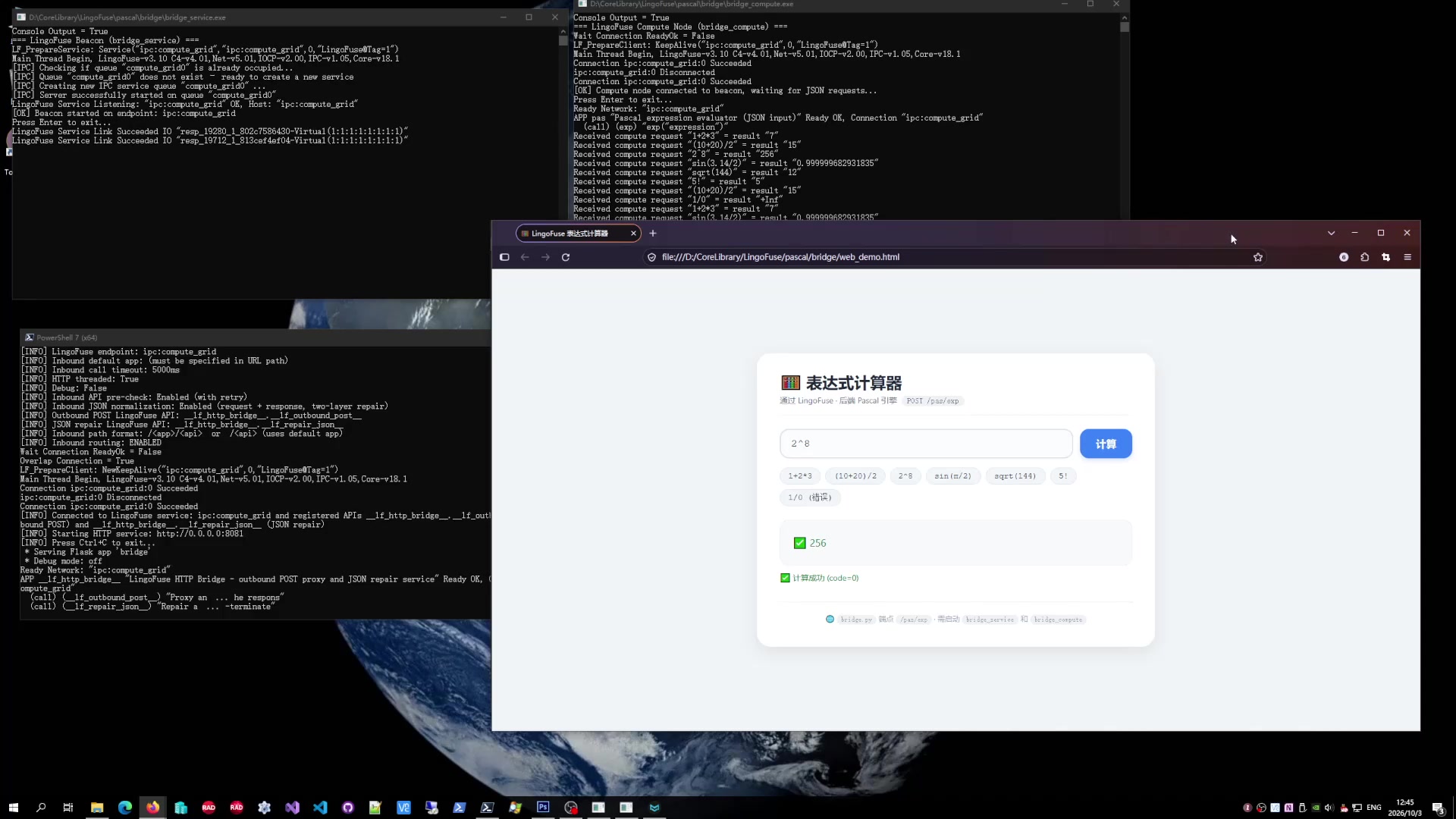Open Visual Studio Code from the taskbar

click(320, 808)
